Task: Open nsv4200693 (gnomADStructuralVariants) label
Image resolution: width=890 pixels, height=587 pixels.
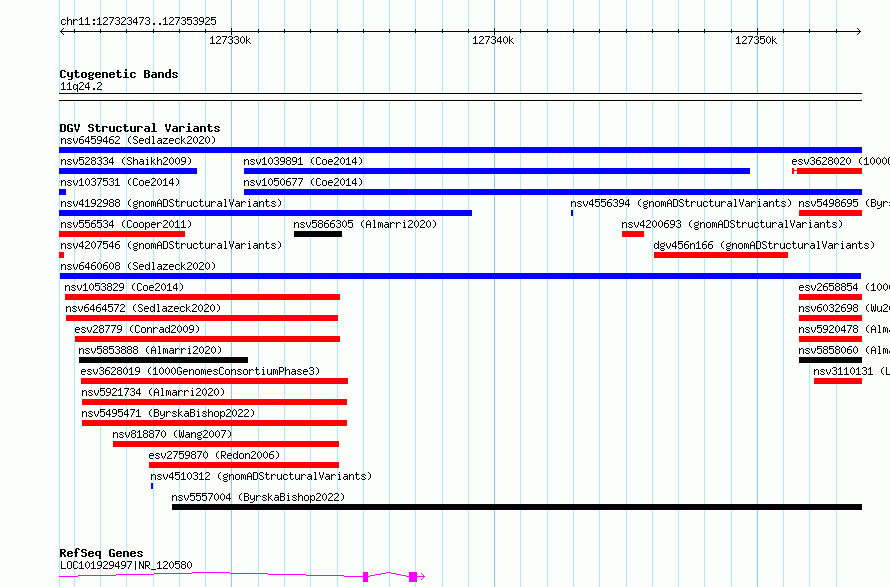Action: [732, 224]
